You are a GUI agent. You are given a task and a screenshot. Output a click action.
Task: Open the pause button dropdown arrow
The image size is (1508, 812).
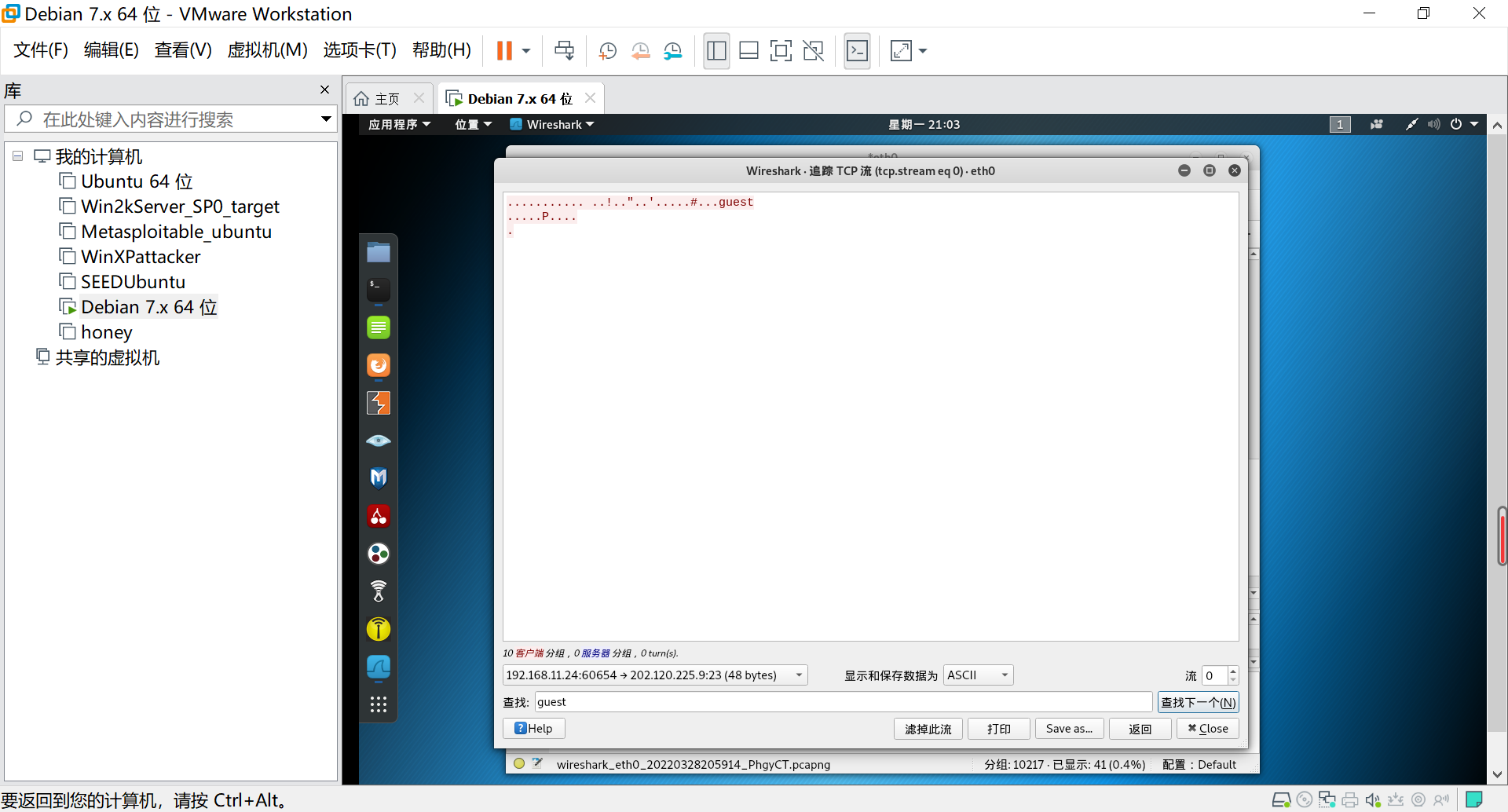[526, 51]
